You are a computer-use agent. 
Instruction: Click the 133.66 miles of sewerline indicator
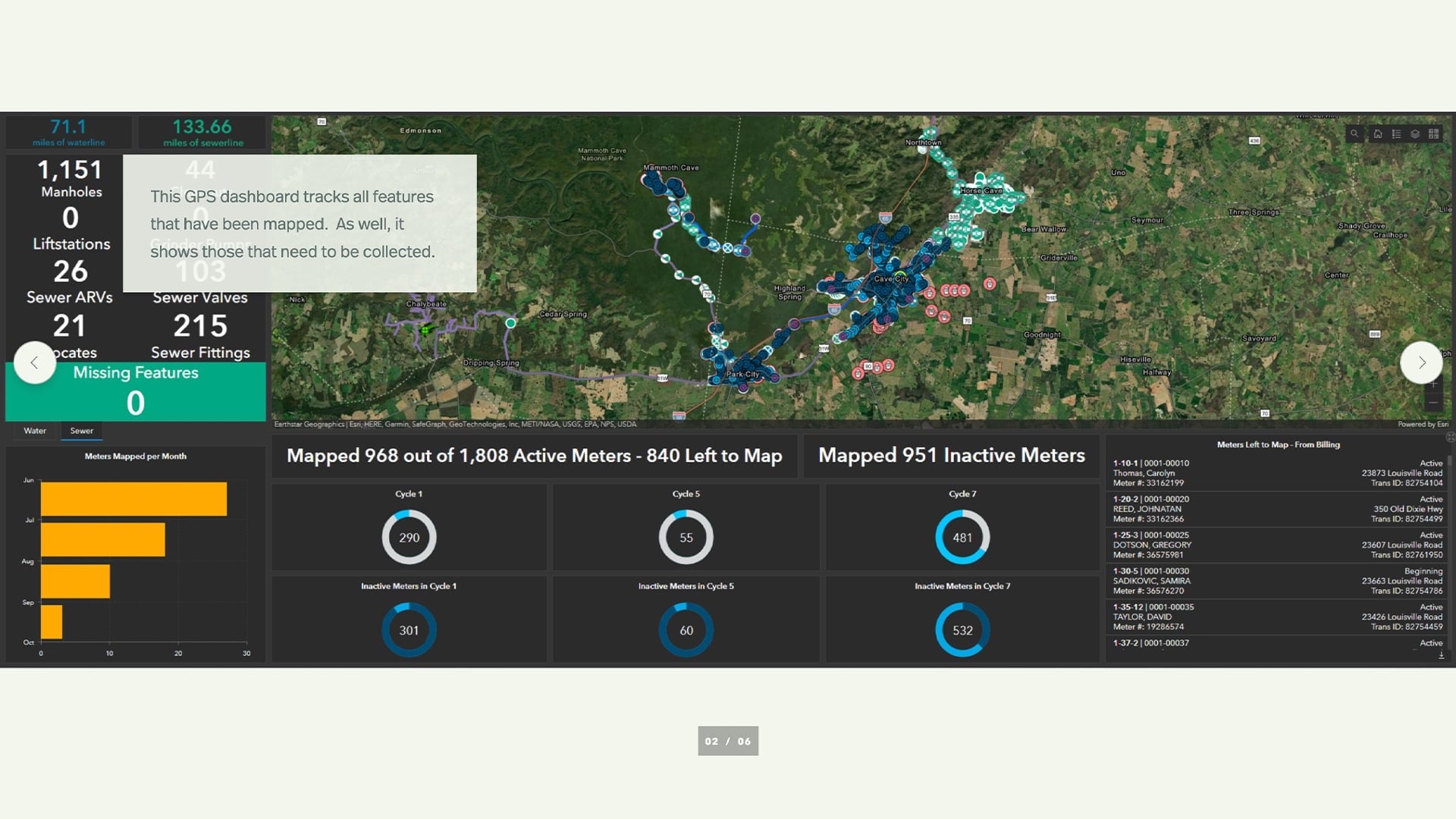coord(202,132)
